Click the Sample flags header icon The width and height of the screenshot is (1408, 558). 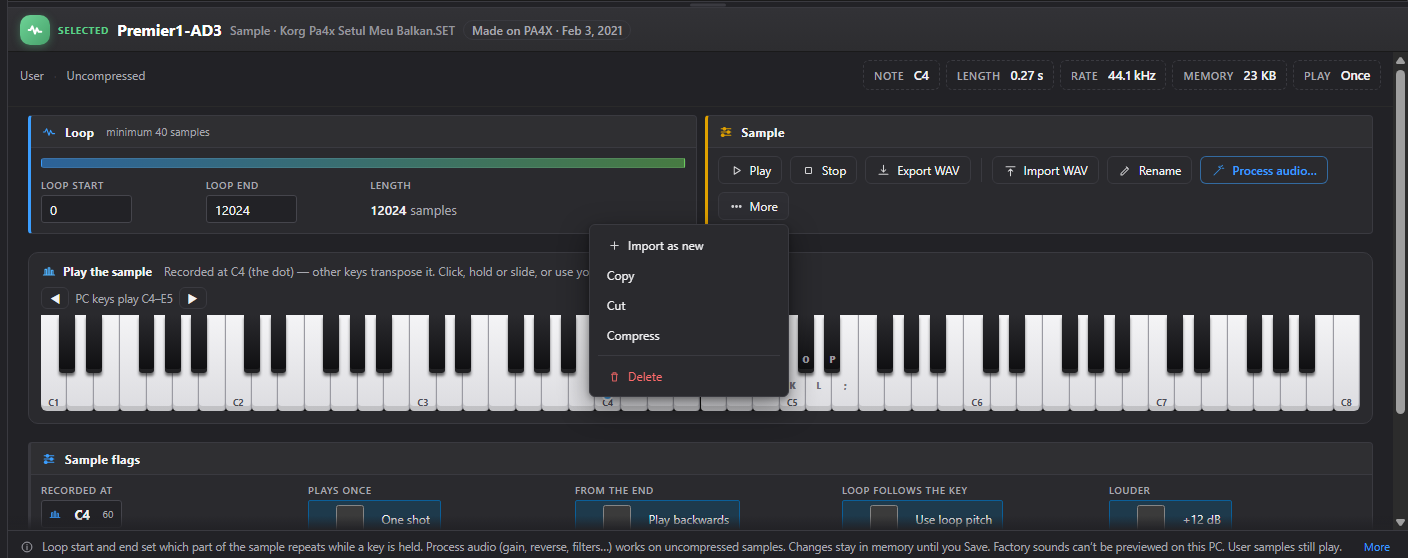pos(49,459)
